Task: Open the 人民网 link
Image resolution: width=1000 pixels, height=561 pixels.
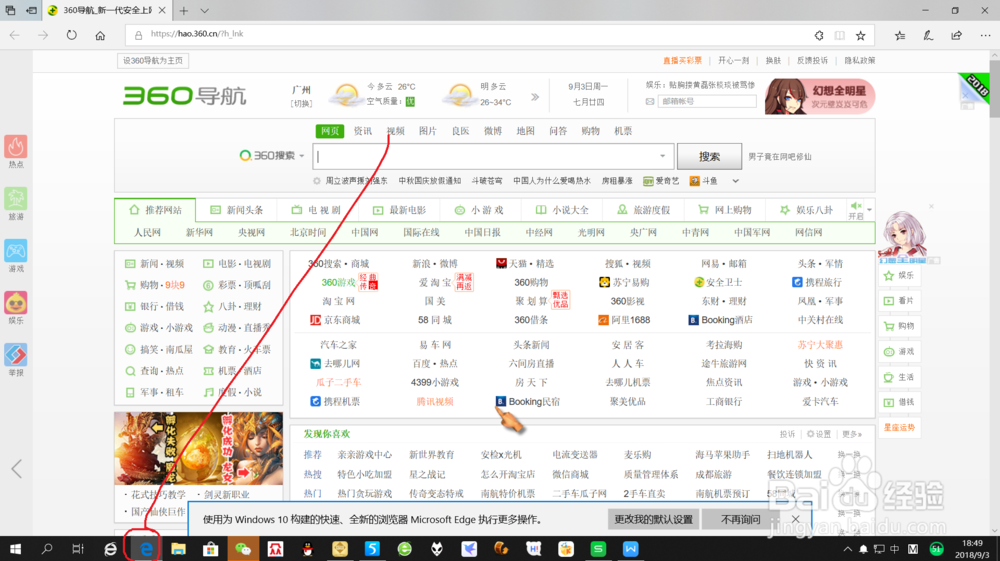Action: tap(147, 233)
